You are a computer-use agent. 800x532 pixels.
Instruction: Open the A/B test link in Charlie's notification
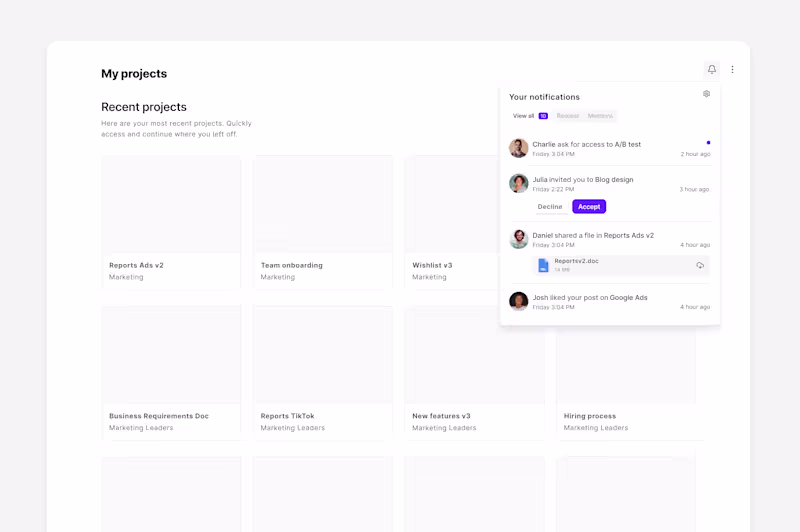(x=628, y=144)
